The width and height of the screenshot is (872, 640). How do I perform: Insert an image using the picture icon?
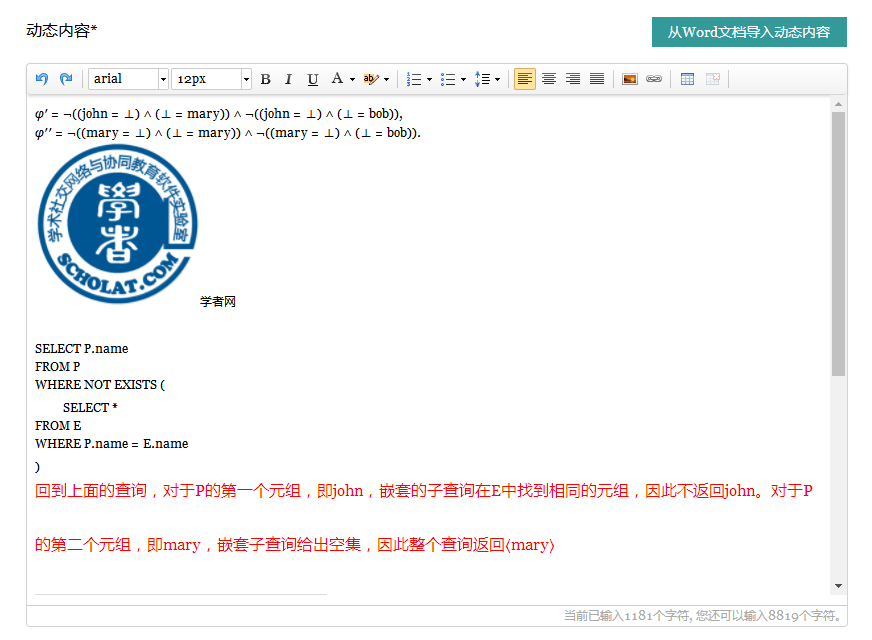(630, 79)
